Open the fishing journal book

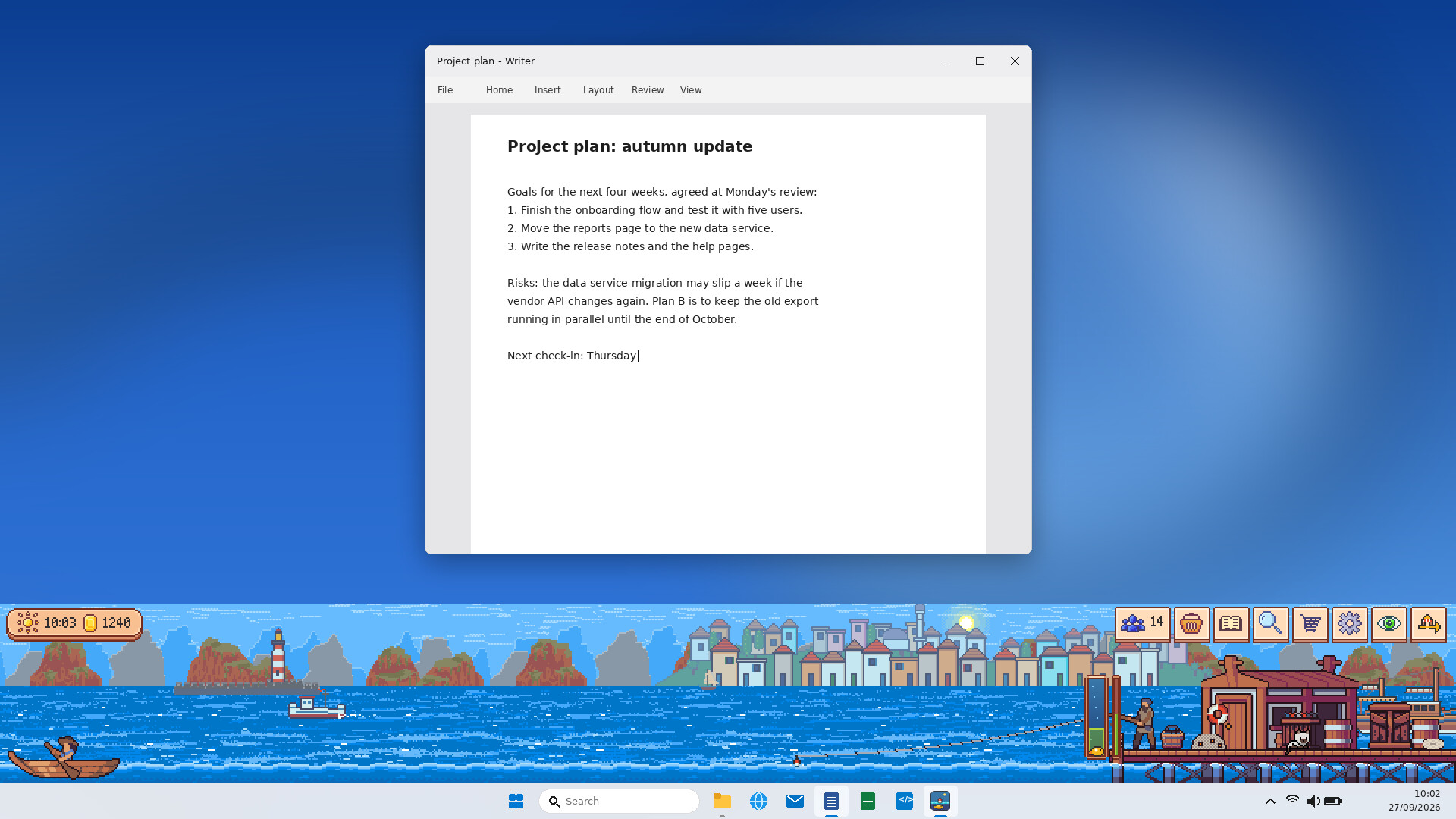tap(1231, 624)
